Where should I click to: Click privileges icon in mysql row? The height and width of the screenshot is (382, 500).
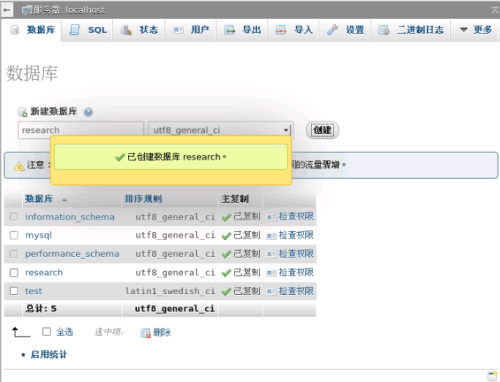coord(271,236)
